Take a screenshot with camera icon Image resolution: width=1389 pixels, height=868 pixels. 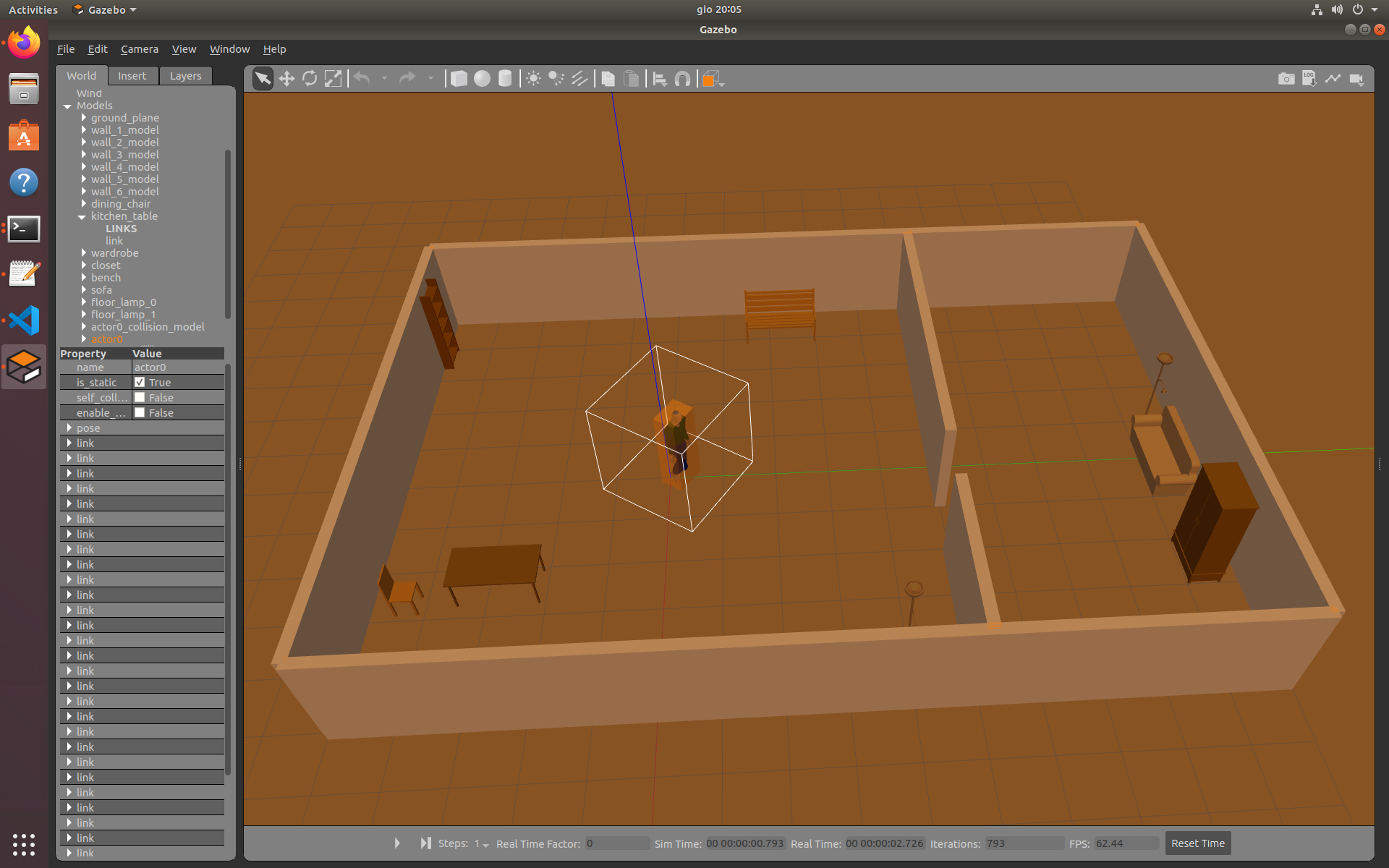[x=1286, y=78]
